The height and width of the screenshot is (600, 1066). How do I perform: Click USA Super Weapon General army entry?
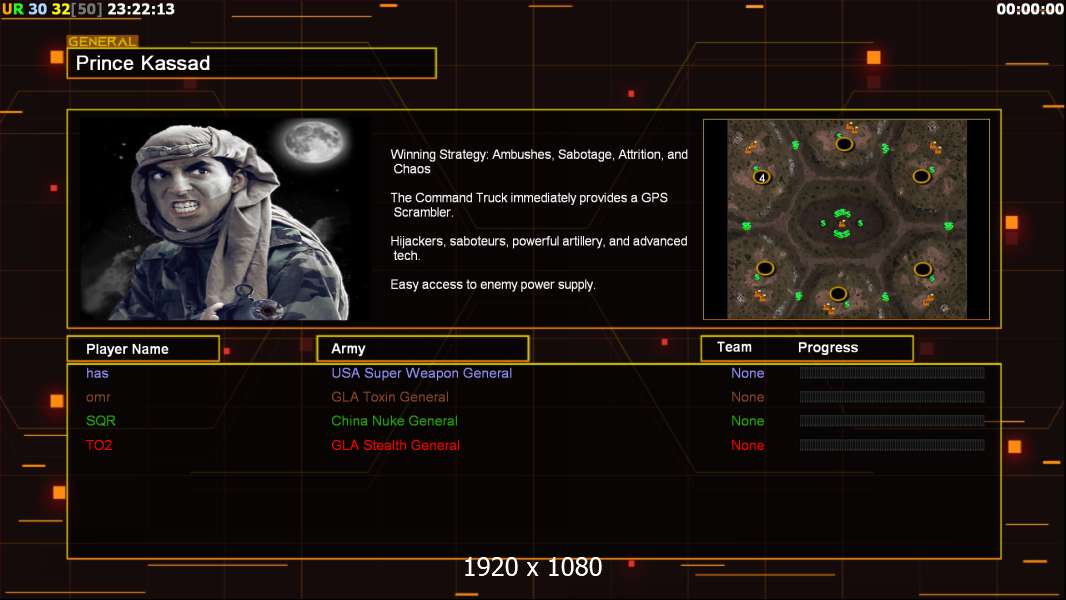click(422, 373)
